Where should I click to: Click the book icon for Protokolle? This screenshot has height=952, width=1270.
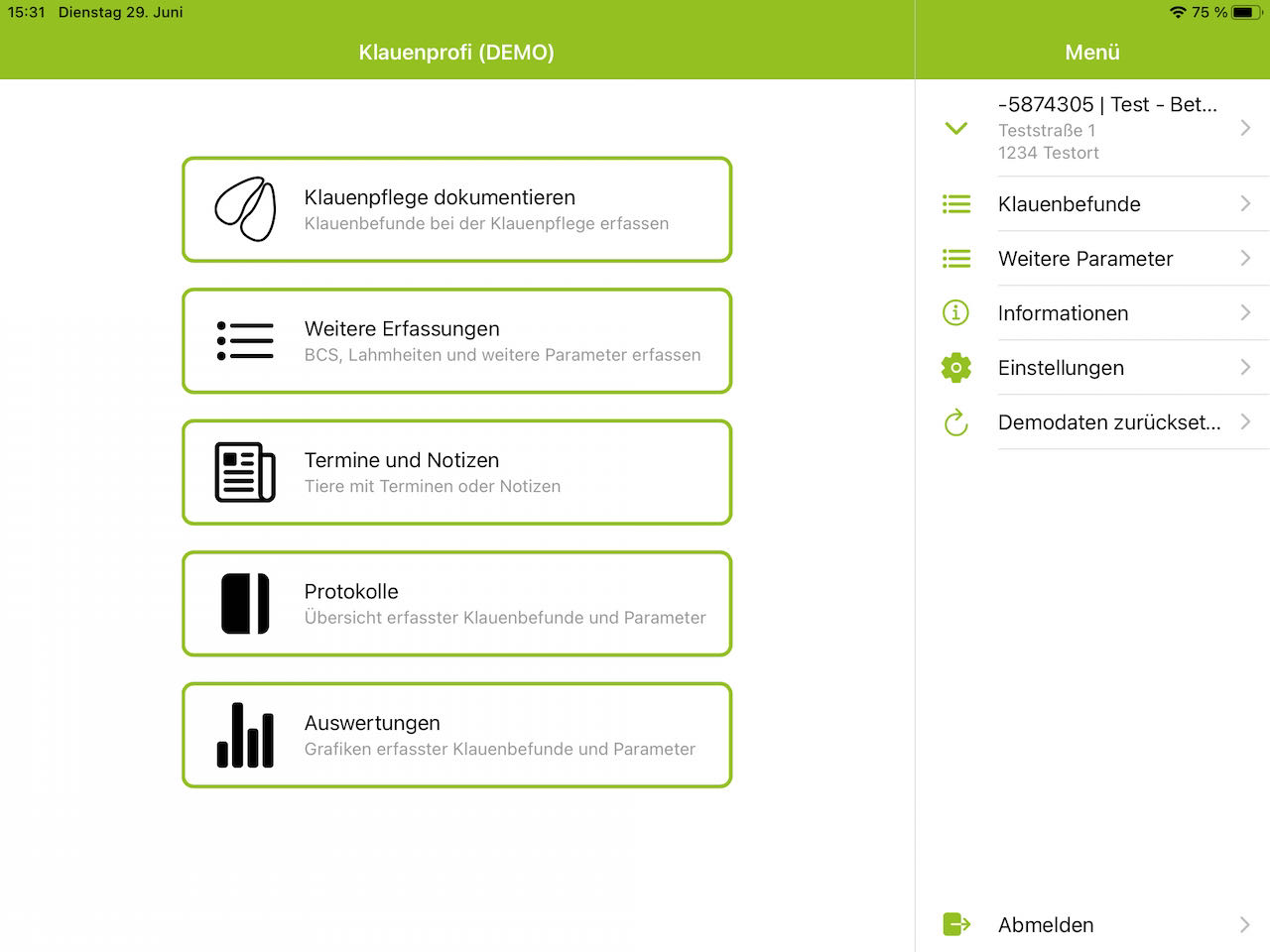(245, 603)
